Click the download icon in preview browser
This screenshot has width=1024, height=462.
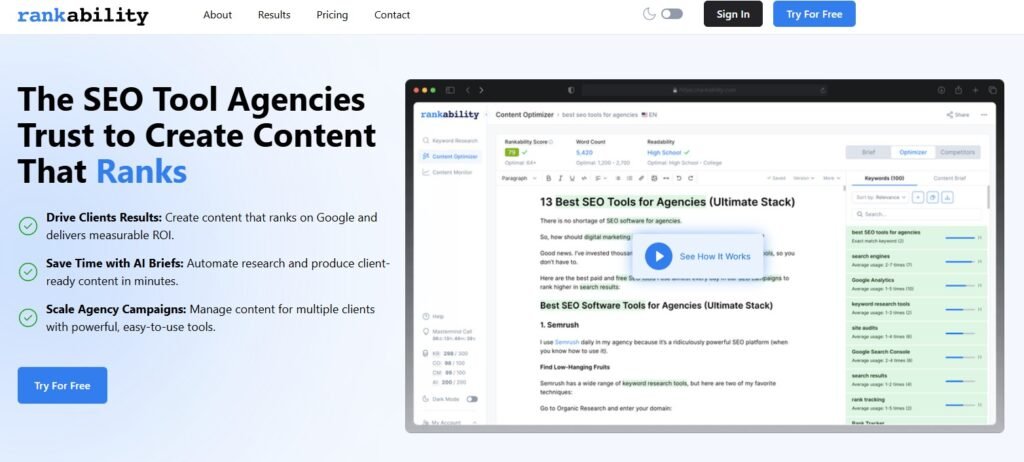point(941,90)
